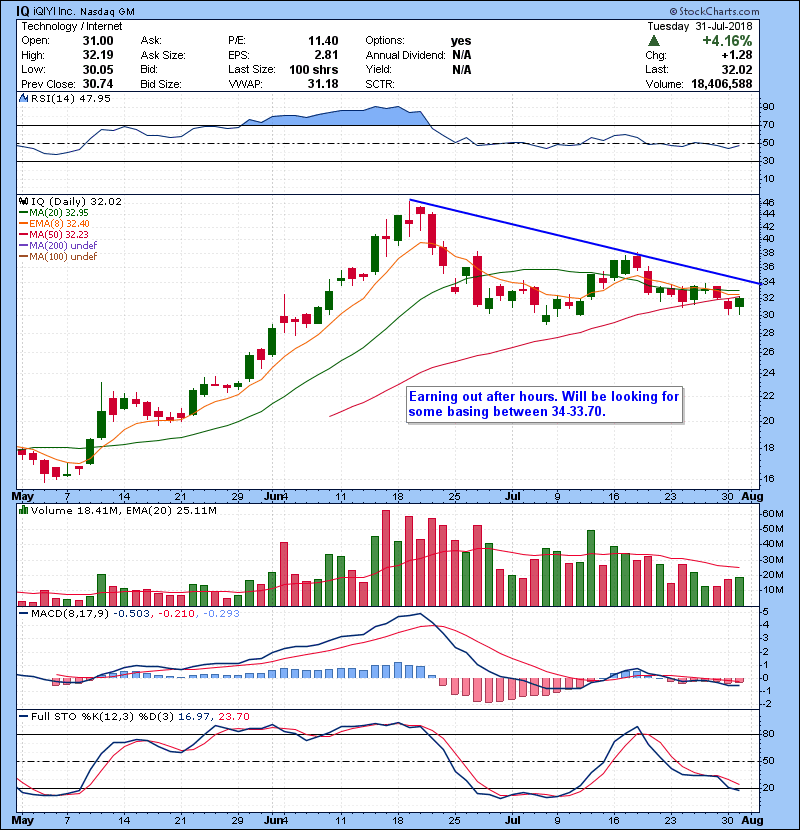The height and width of the screenshot is (830, 800).
Task: Click the Aug label on price chart axis
Action: tap(752, 497)
